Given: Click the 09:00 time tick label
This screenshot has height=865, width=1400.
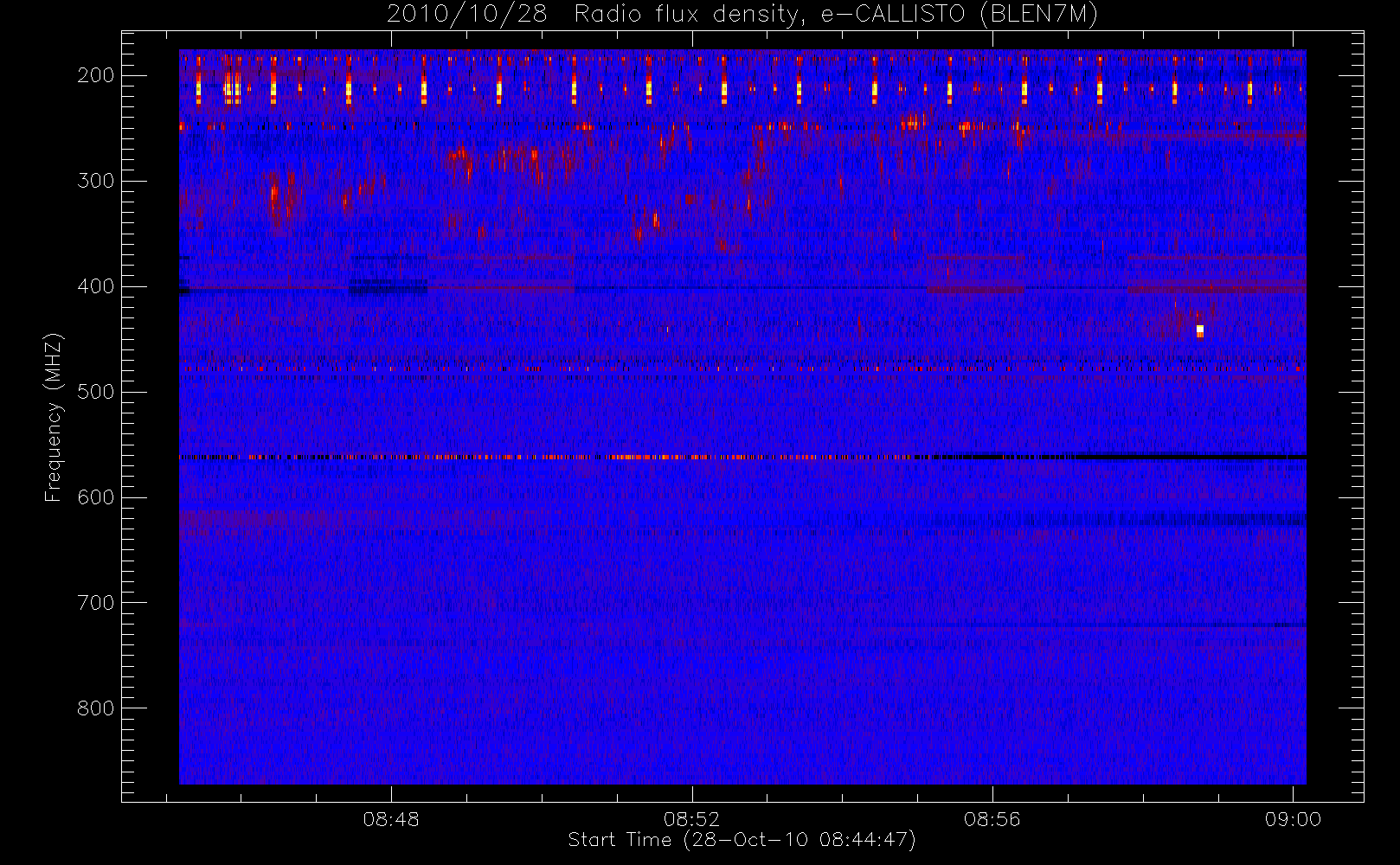Looking at the screenshot, I should click(1293, 819).
